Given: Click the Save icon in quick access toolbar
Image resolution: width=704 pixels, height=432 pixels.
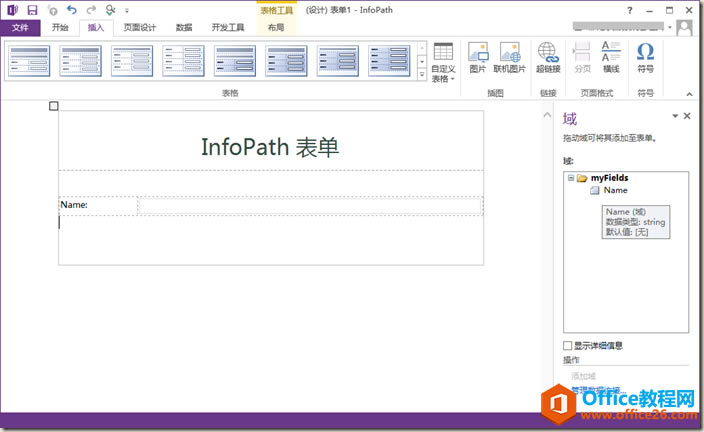Looking at the screenshot, I should point(32,10).
